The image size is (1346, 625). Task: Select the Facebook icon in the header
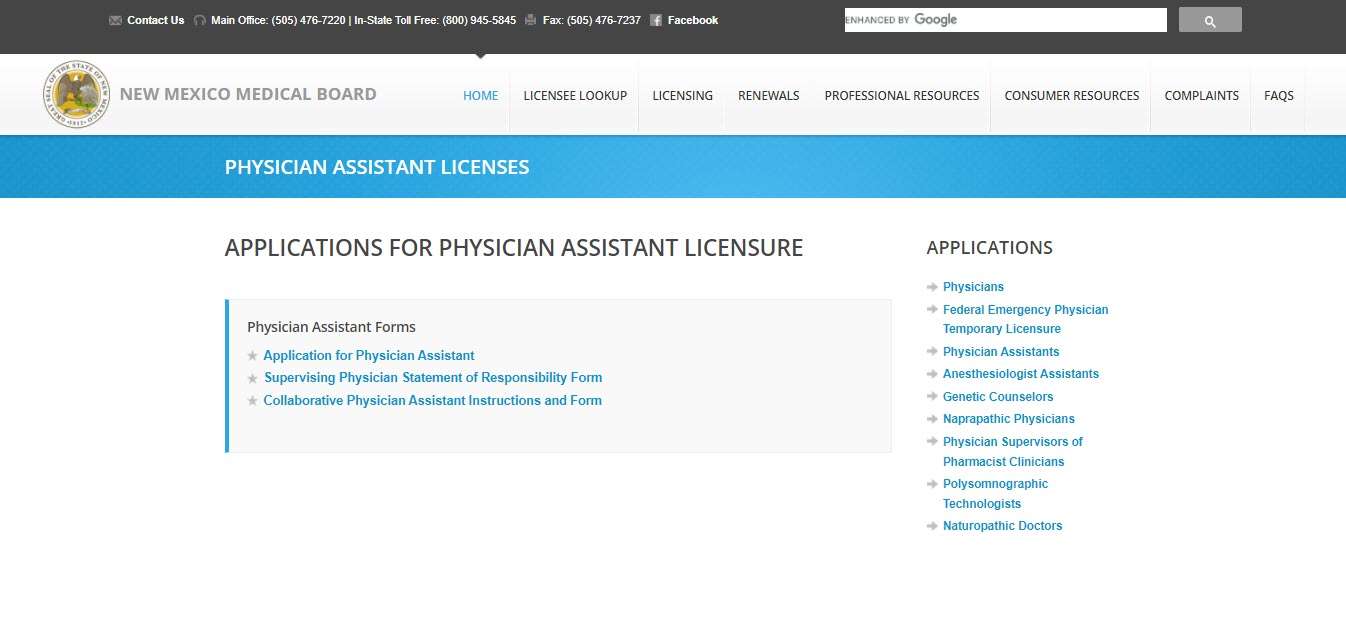click(655, 19)
